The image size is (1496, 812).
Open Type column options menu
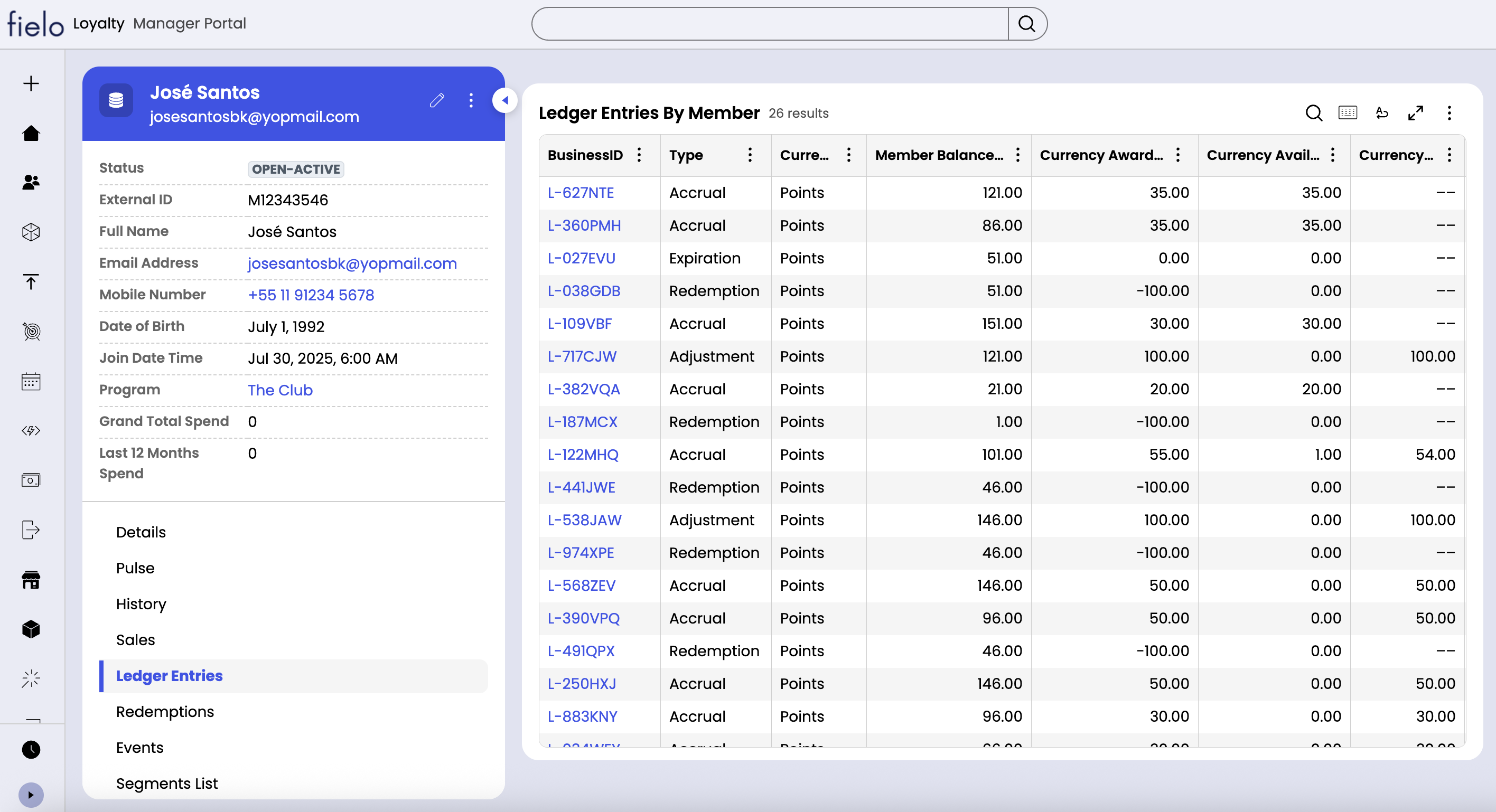pos(750,155)
